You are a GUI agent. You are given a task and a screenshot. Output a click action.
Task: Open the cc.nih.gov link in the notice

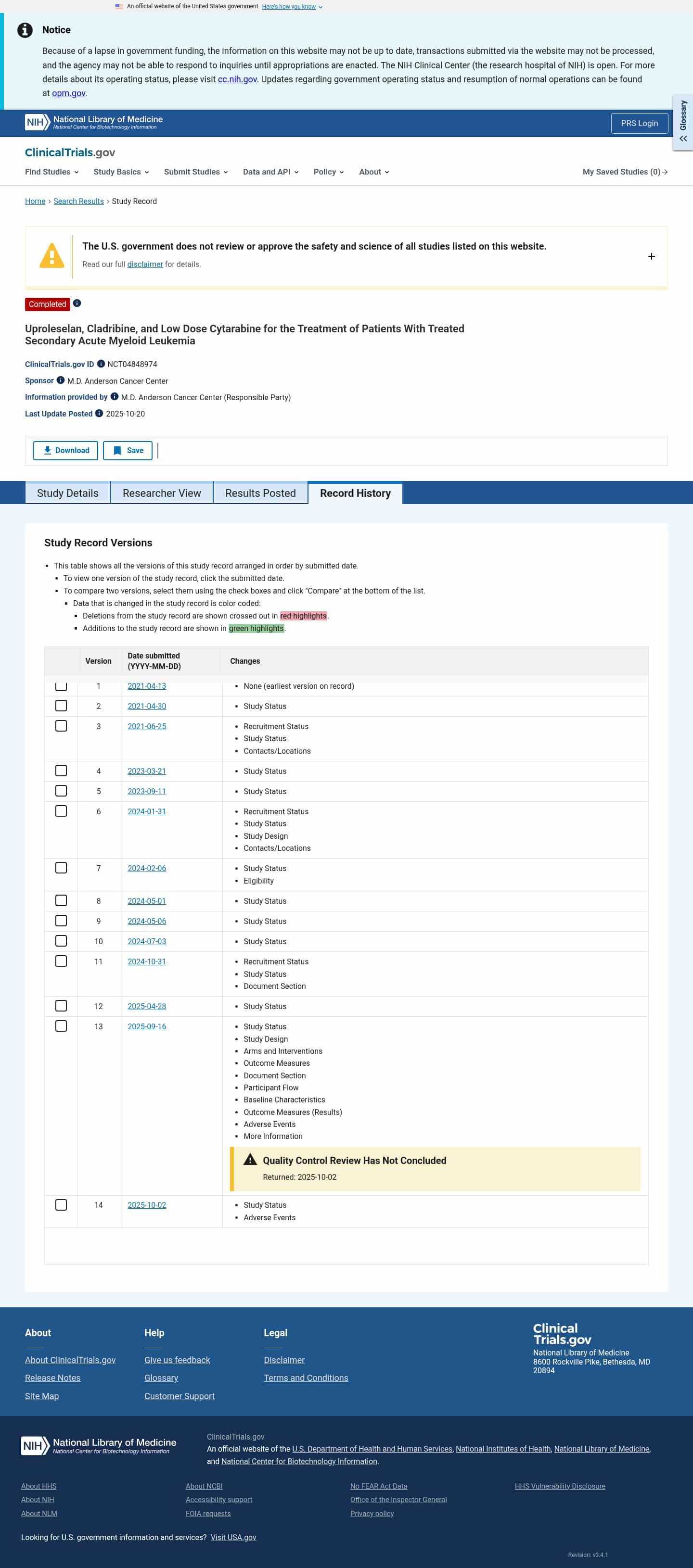237,79
